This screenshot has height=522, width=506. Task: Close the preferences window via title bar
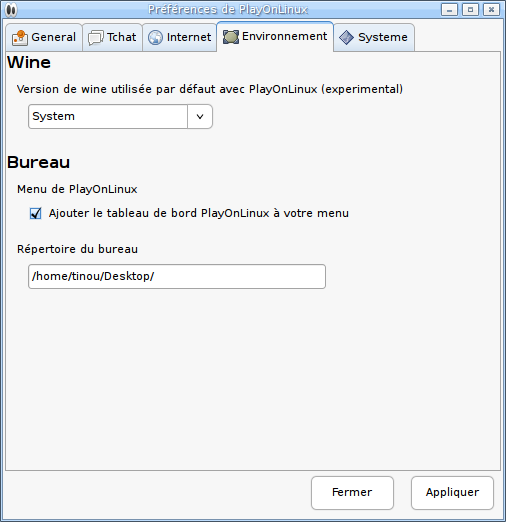click(491, 10)
